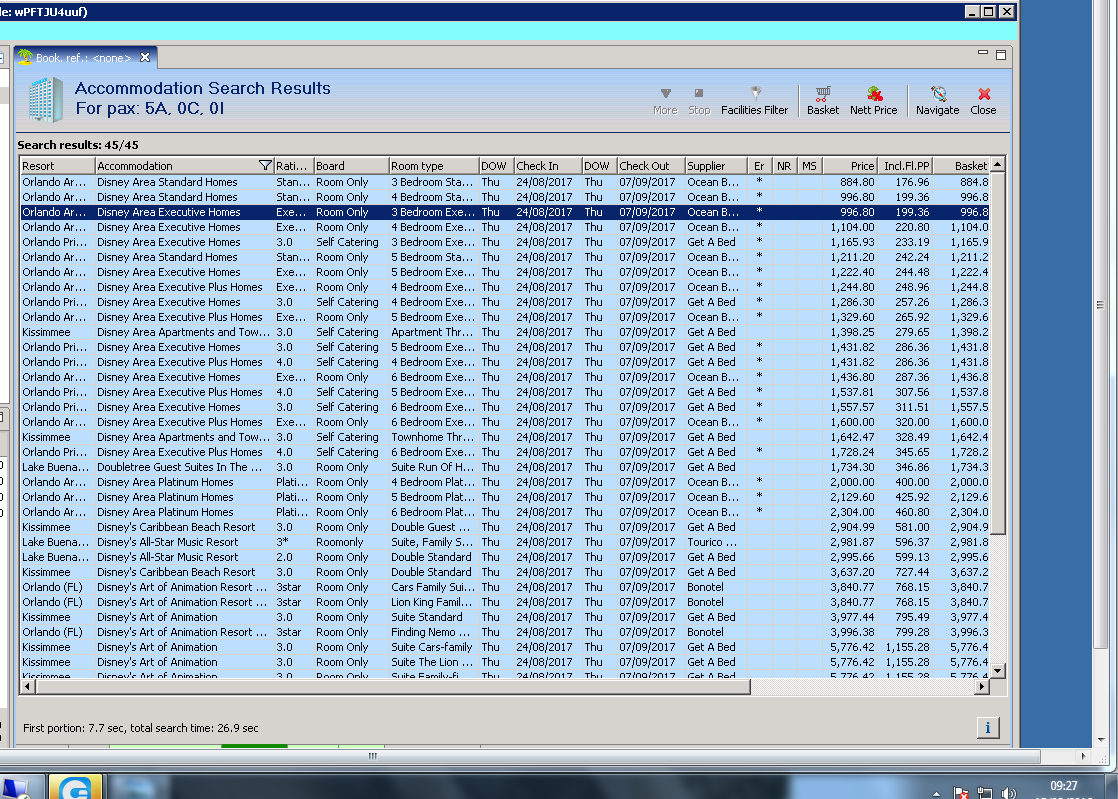Click outer window scrollbar right arrow
This screenshot has height=799, width=1118.
1083,756
